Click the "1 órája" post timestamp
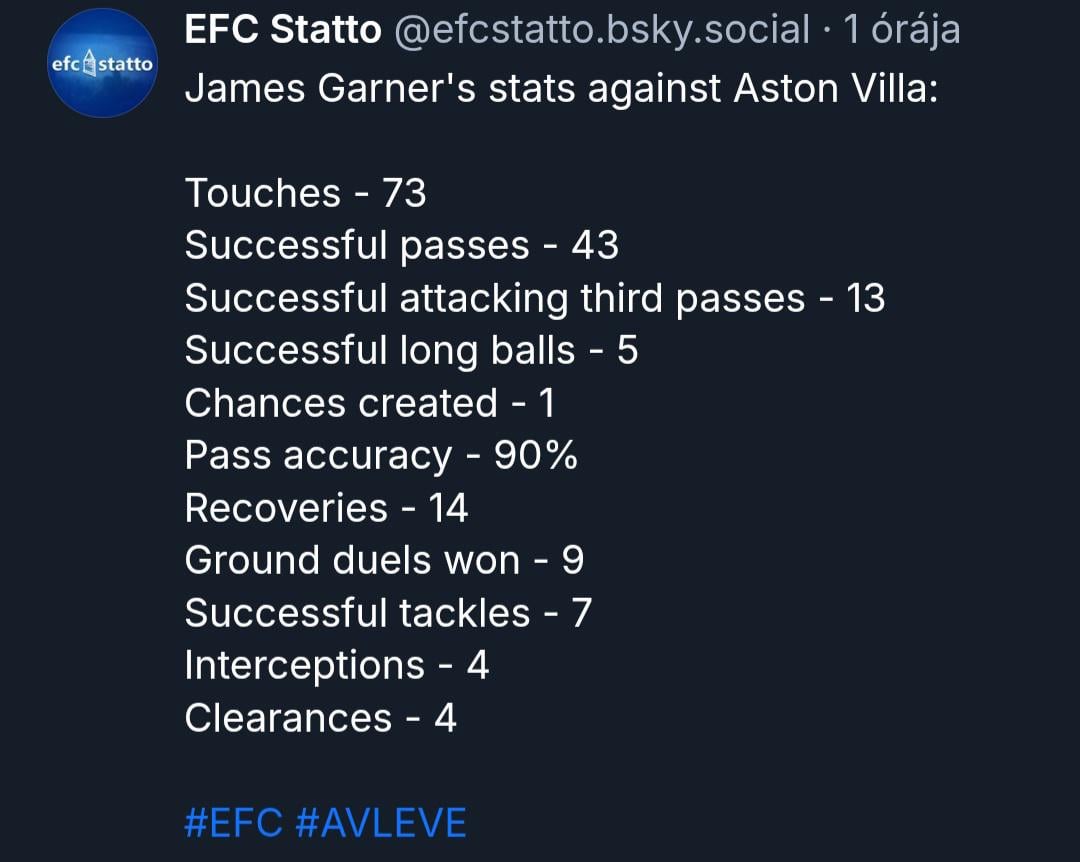This screenshot has height=862, width=1080. pos(902,31)
